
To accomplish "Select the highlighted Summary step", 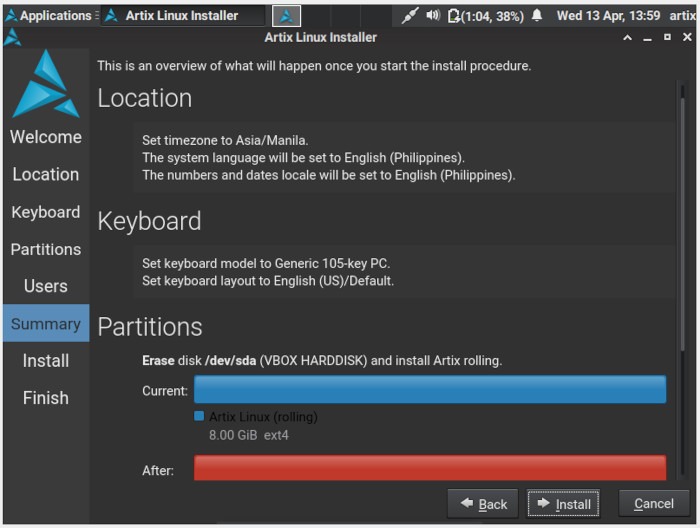I will pos(46,323).
